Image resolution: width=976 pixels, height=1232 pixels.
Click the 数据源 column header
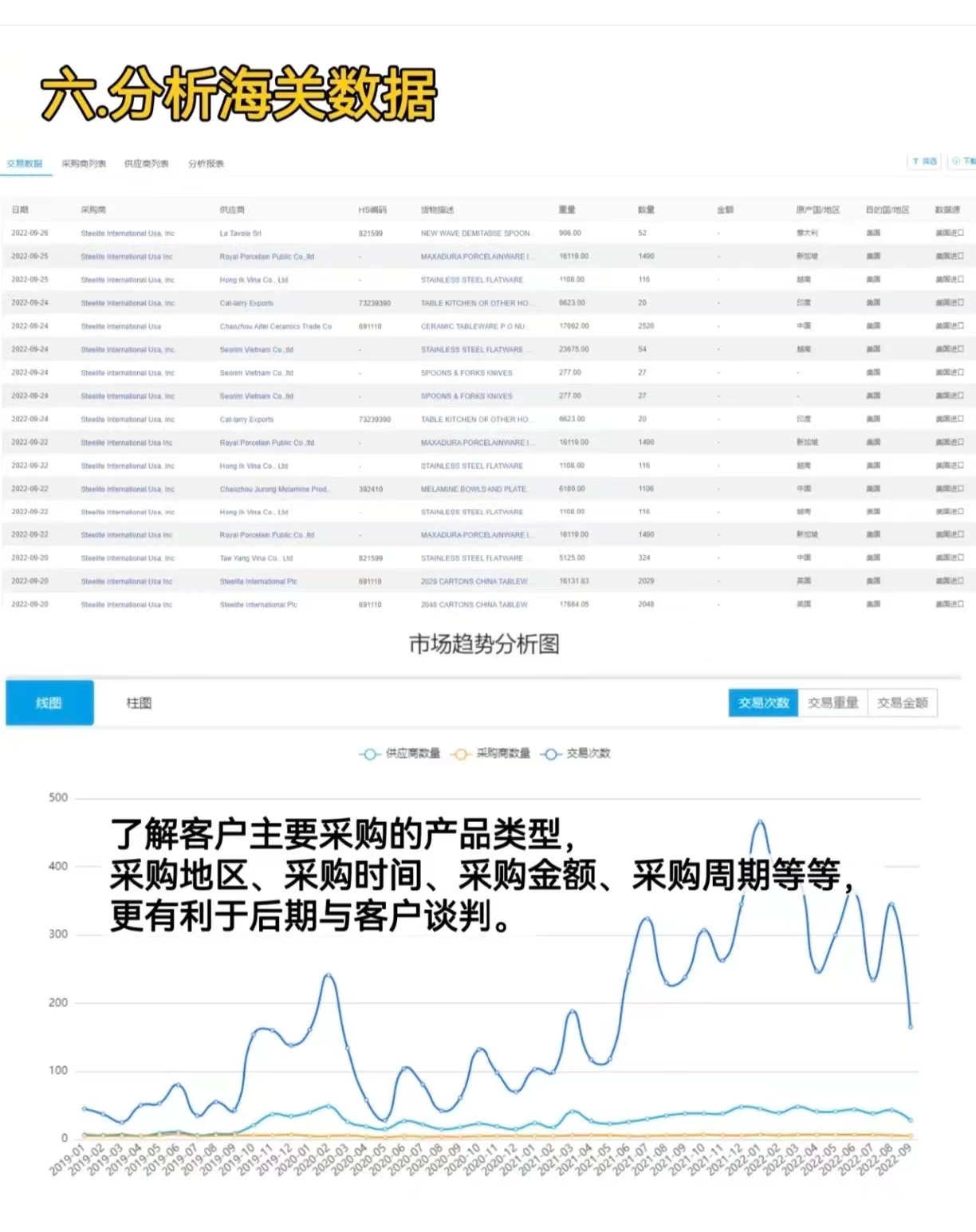click(x=947, y=210)
